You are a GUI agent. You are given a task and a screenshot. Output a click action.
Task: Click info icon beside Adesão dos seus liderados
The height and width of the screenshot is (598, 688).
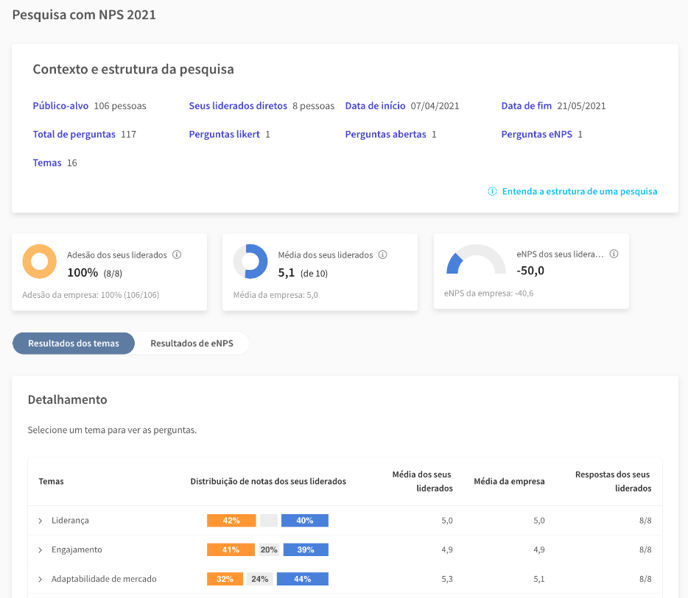pos(177,254)
